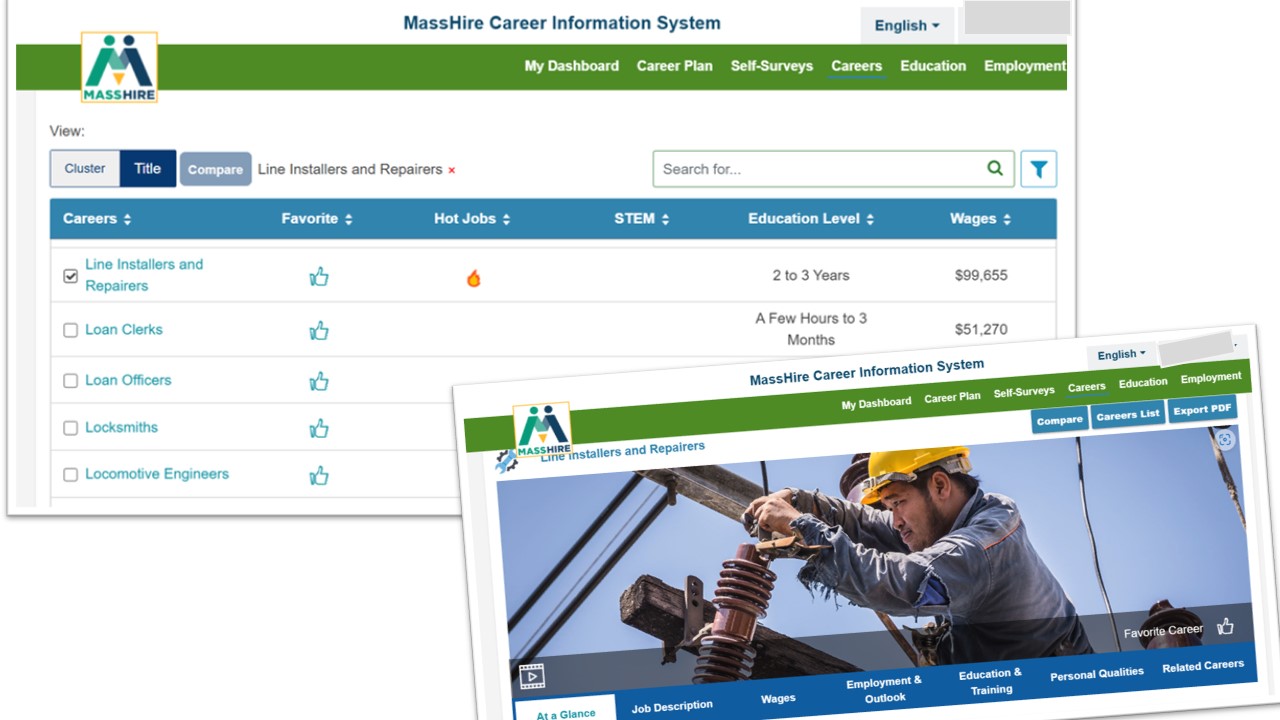Sort by the STEM column
Screen dimensions: 1280x720
[642, 219]
